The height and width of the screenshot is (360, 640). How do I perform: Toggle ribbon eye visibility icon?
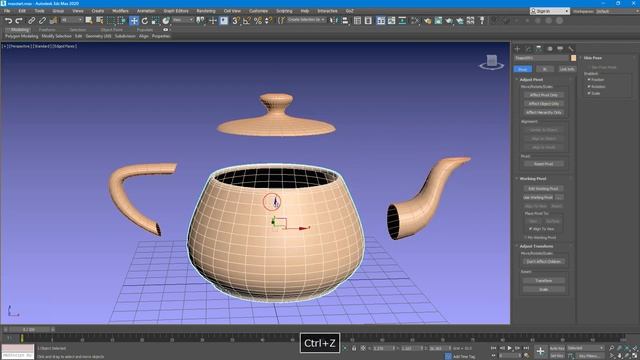tap(165, 30)
